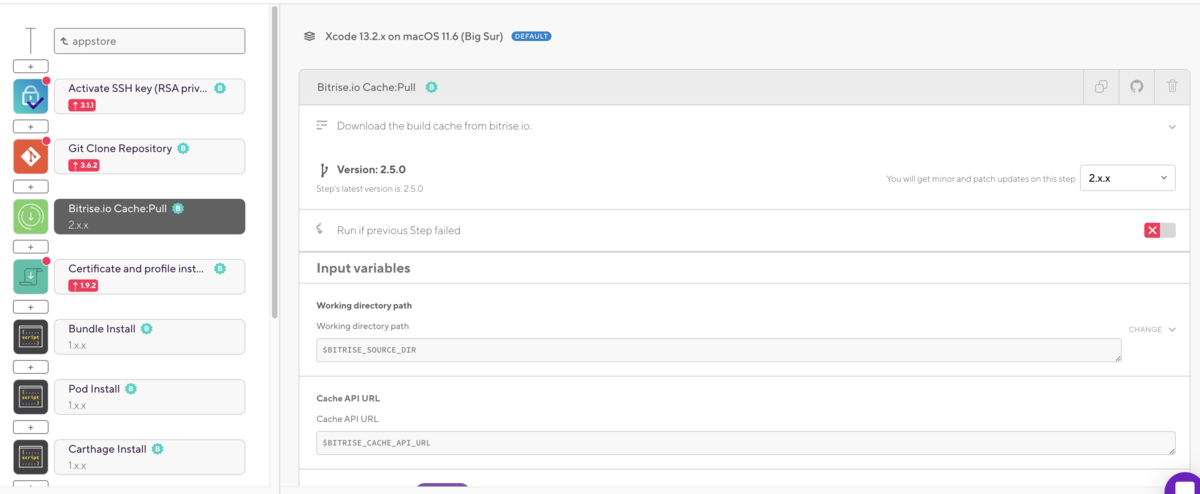Click the verified badge on Pod Install
1200x494 pixels.
click(x=131, y=389)
